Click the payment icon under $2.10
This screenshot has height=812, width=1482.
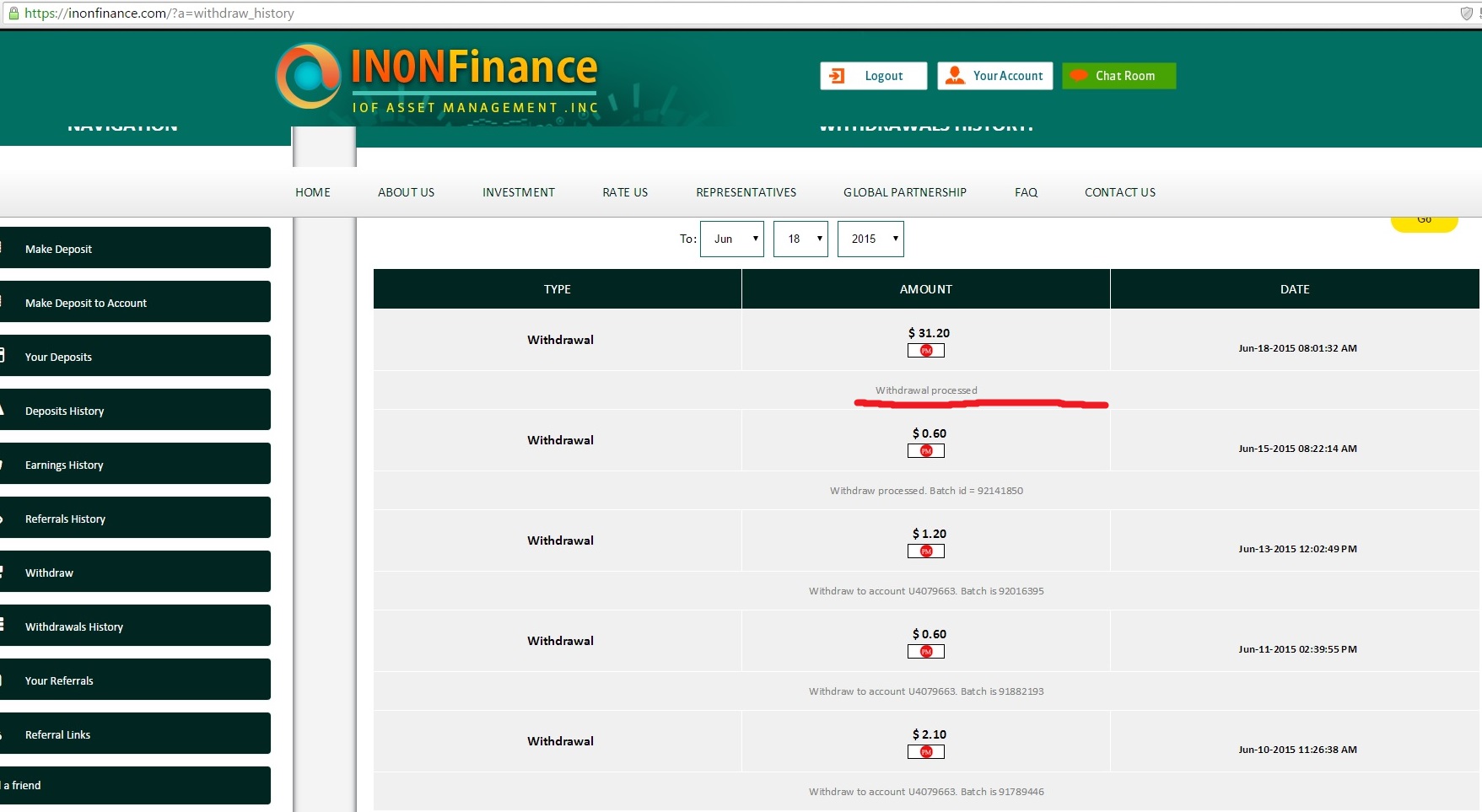[x=926, y=752]
